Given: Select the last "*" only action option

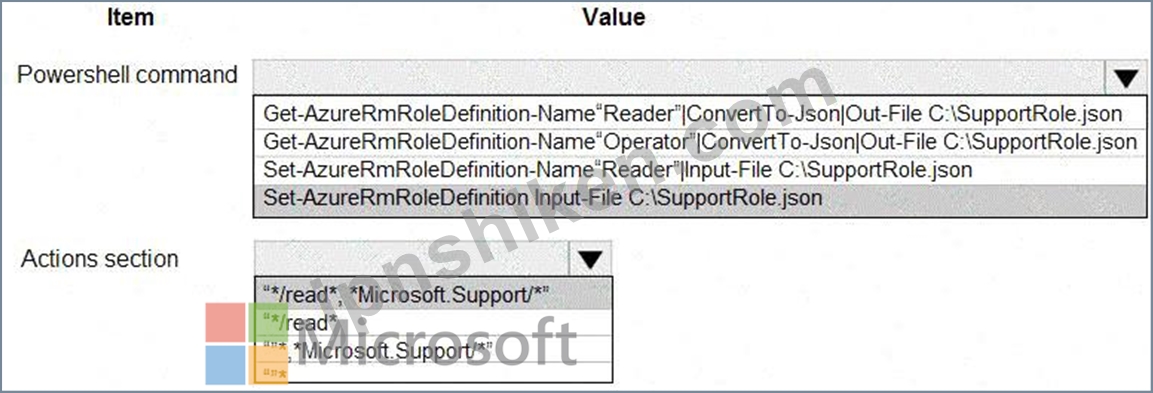Looking at the screenshot, I should point(433,372).
